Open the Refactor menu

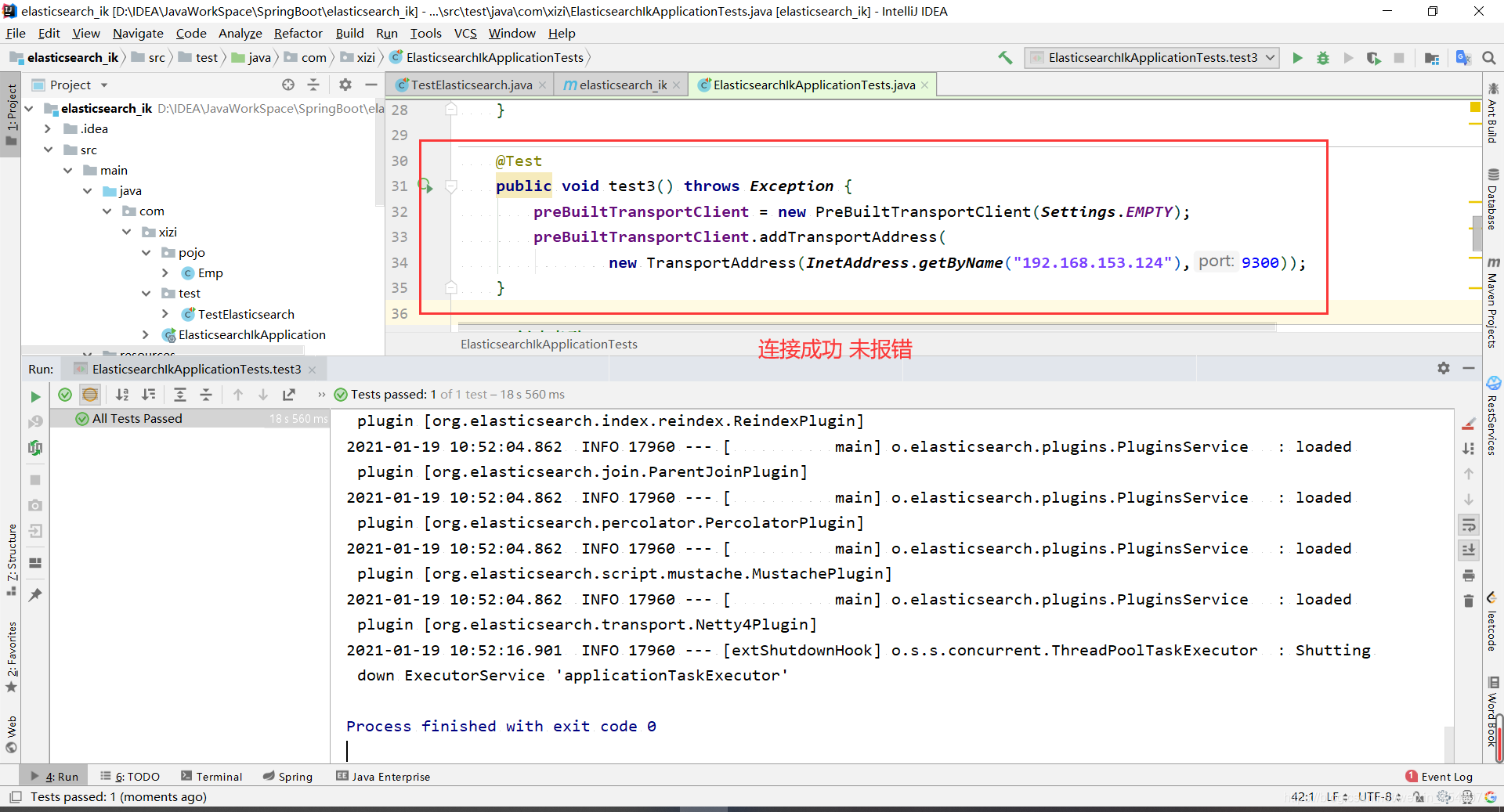pos(298,33)
